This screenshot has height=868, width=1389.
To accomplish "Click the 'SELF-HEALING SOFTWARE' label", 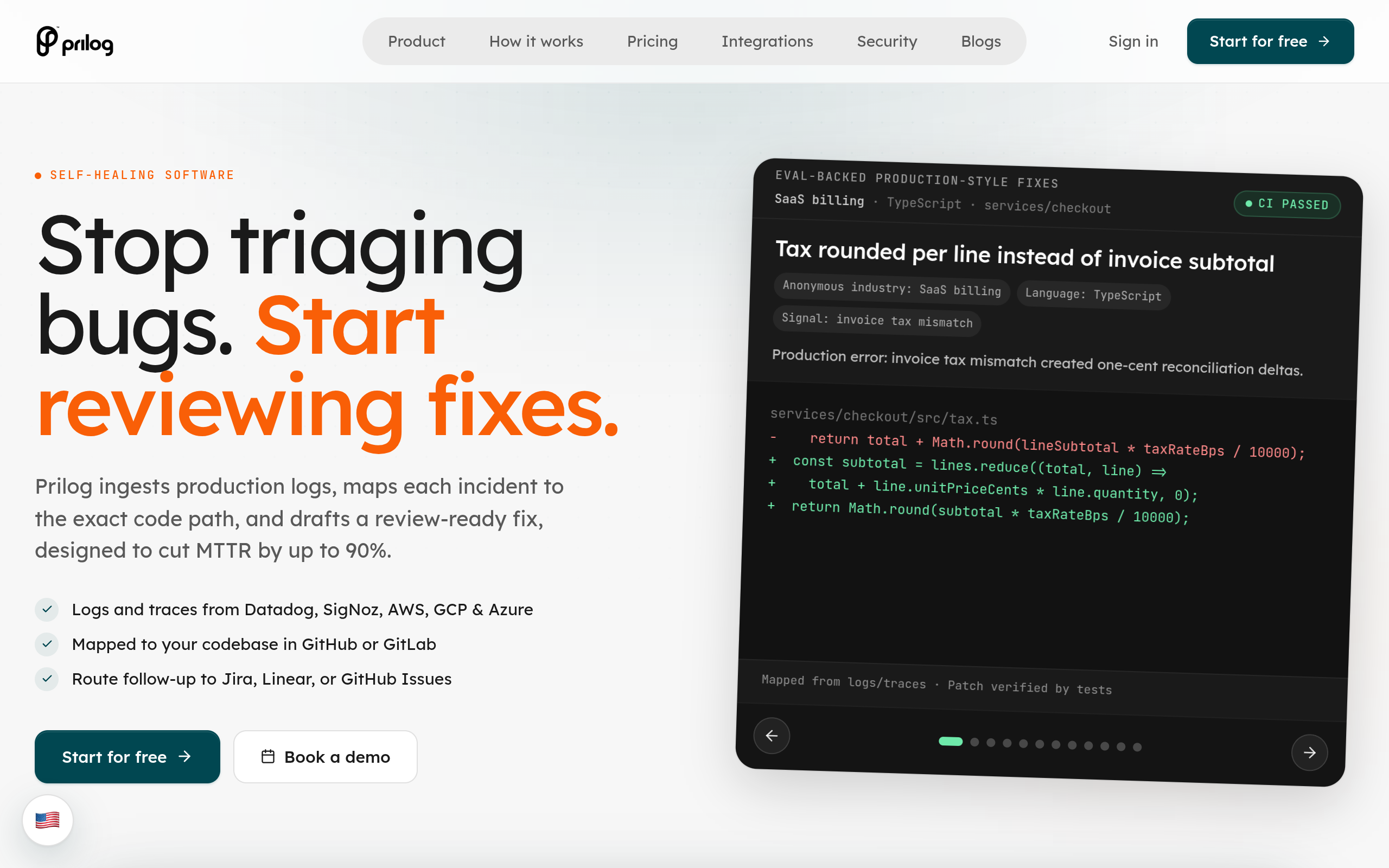I will tap(142, 175).
